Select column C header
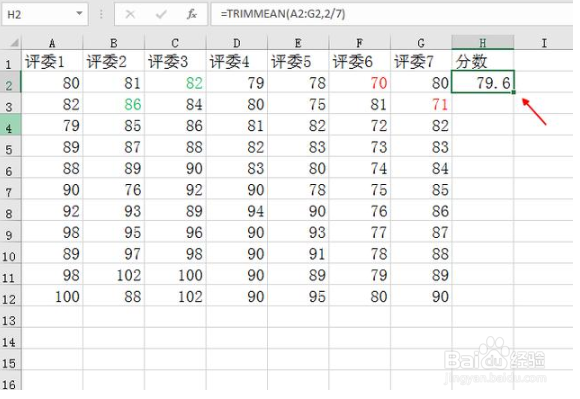580x399 pixels. pos(175,43)
